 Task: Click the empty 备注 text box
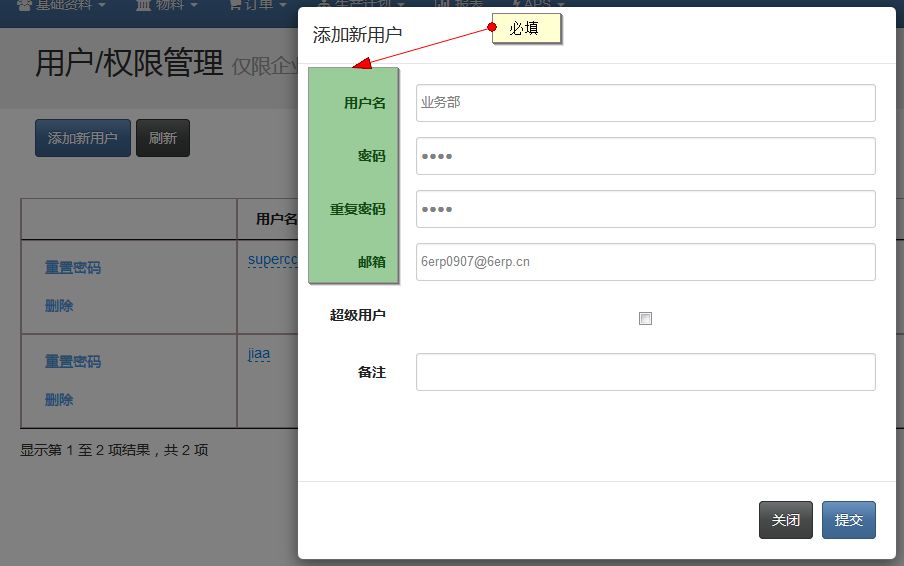point(645,372)
